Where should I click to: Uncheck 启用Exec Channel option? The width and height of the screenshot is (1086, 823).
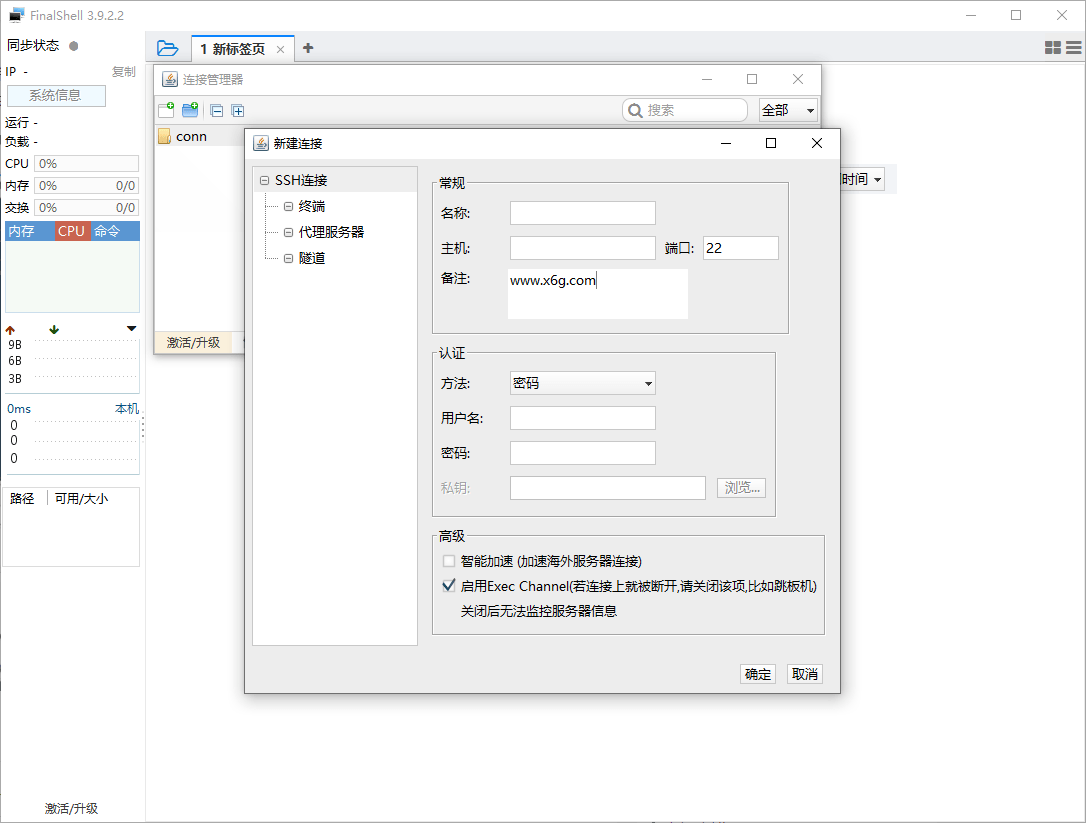(x=449, y=585)
